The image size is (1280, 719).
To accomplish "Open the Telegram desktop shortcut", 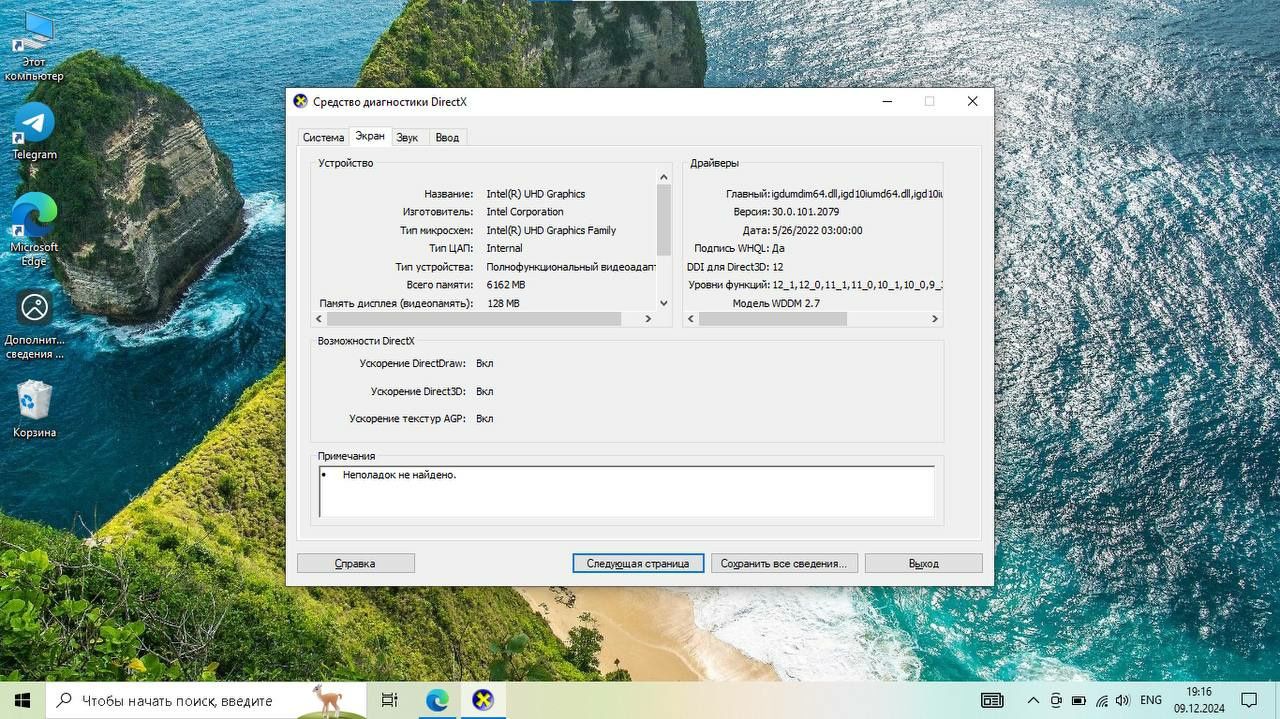I will 34,131.
